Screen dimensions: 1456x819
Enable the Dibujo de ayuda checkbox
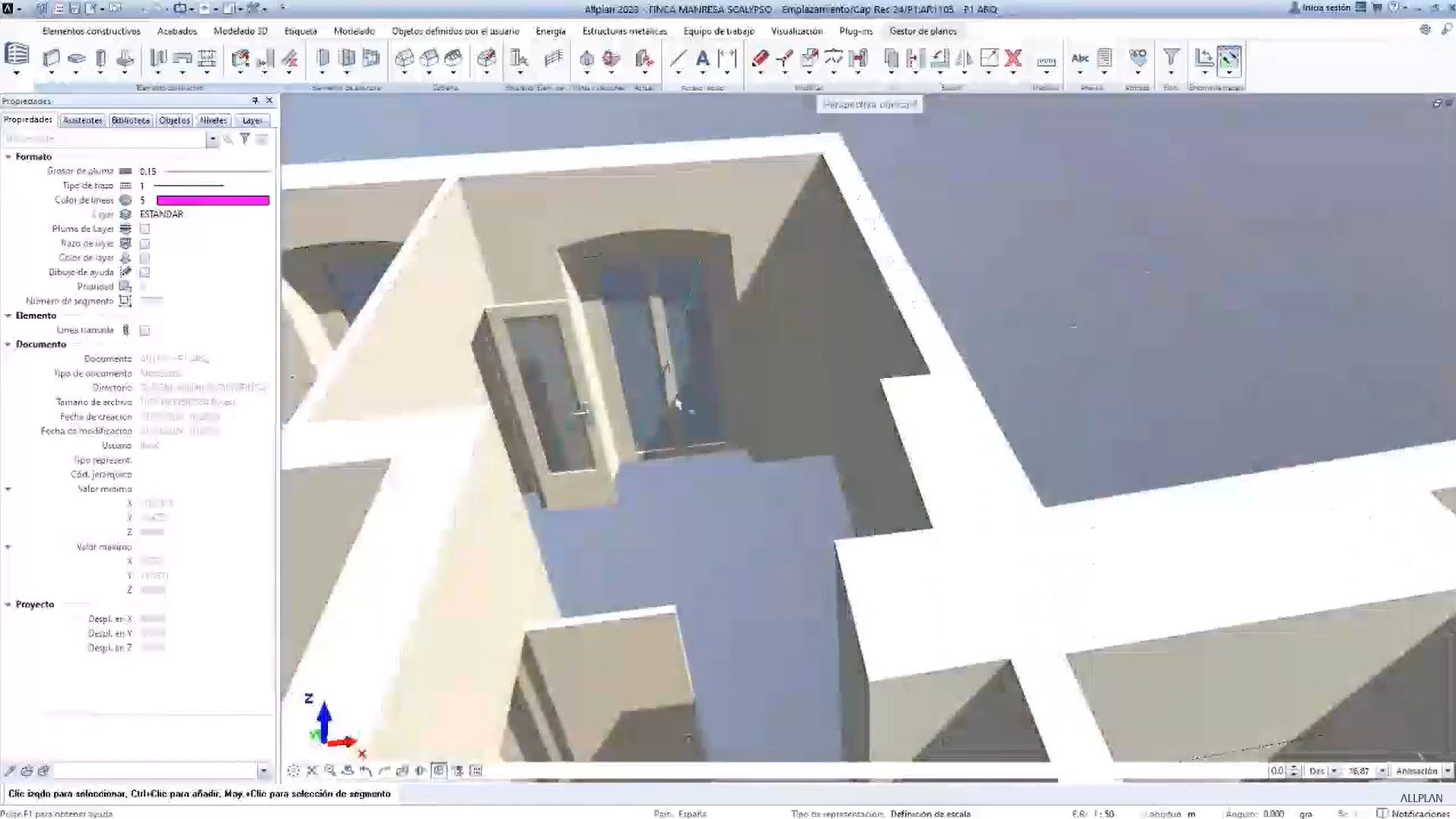(x=145, y=271)
